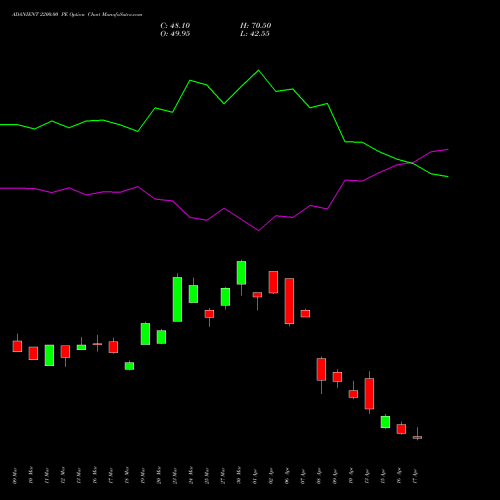
Task: Click the 11 Mar date label
Action: (x=47, y=476)
